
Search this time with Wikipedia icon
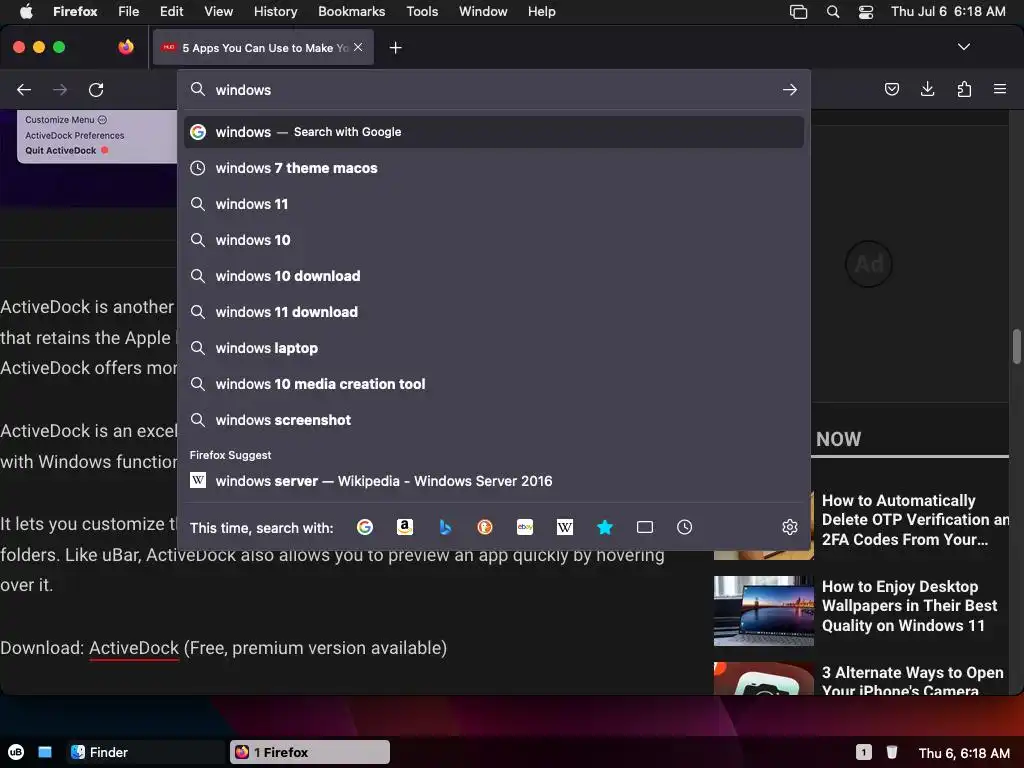point(565,527)
